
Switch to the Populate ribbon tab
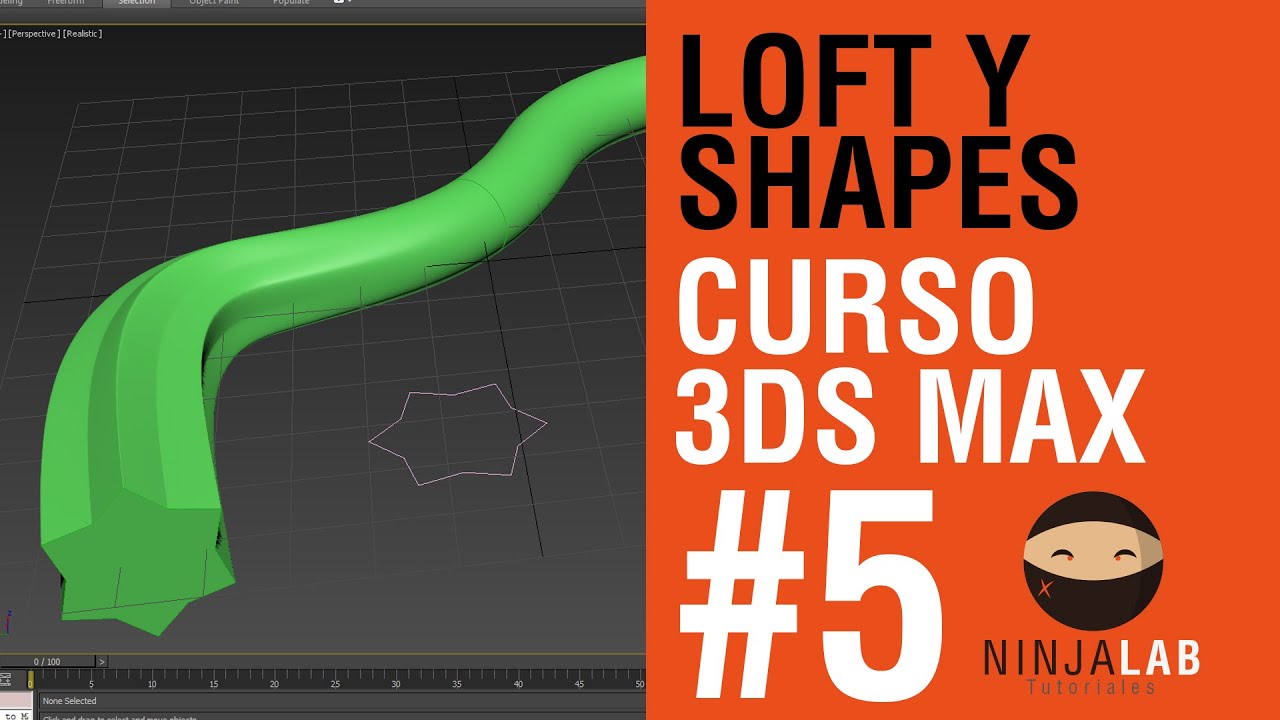[x=291, y=3]
